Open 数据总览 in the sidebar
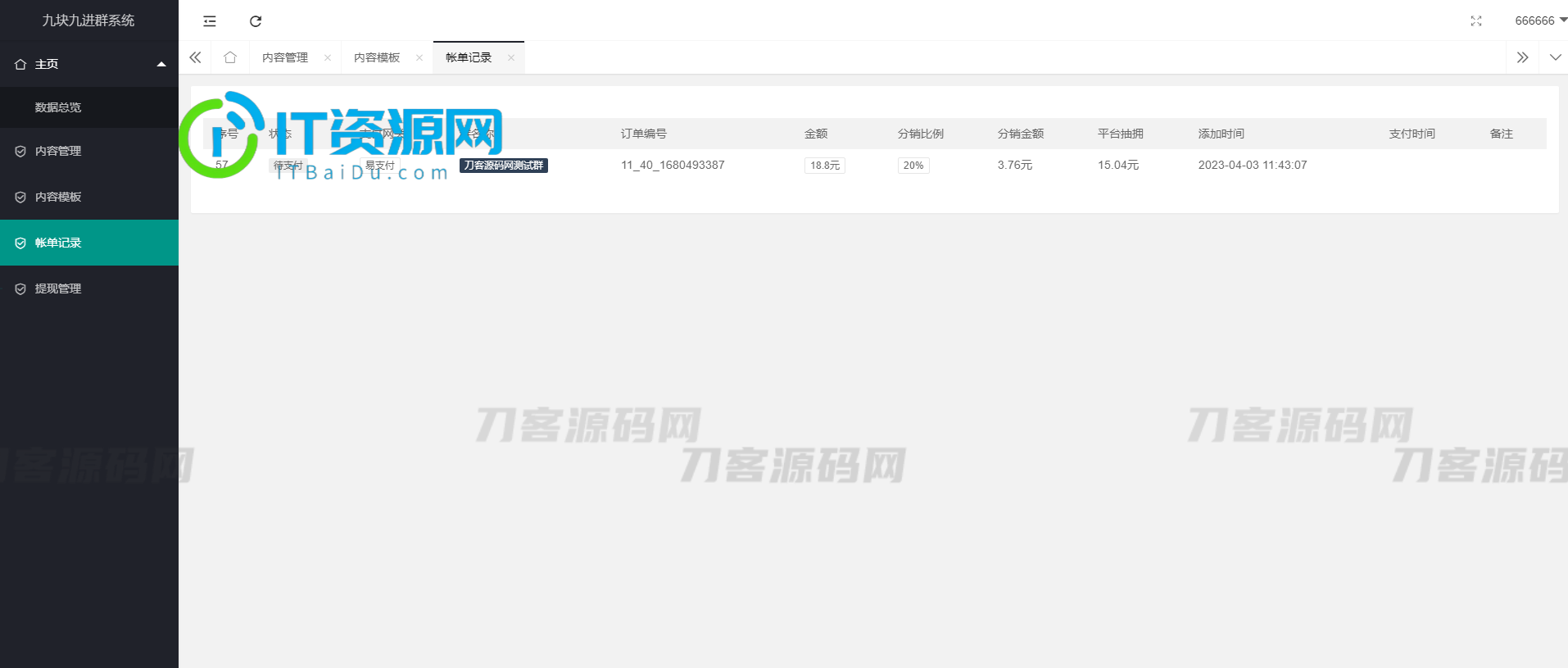The height and width of the screenshot is (668, 1568). [x=89, y=107]
